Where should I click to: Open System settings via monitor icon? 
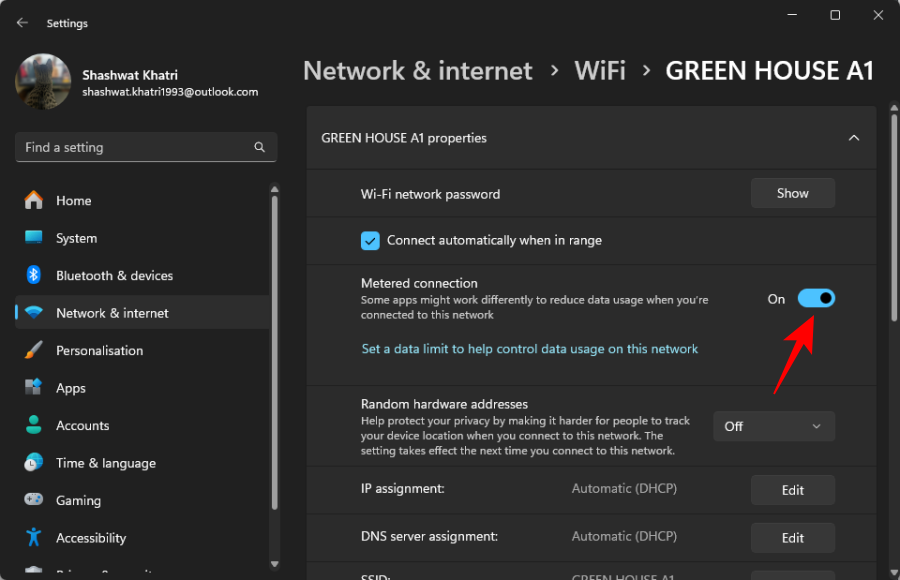[x=34, y=238]
